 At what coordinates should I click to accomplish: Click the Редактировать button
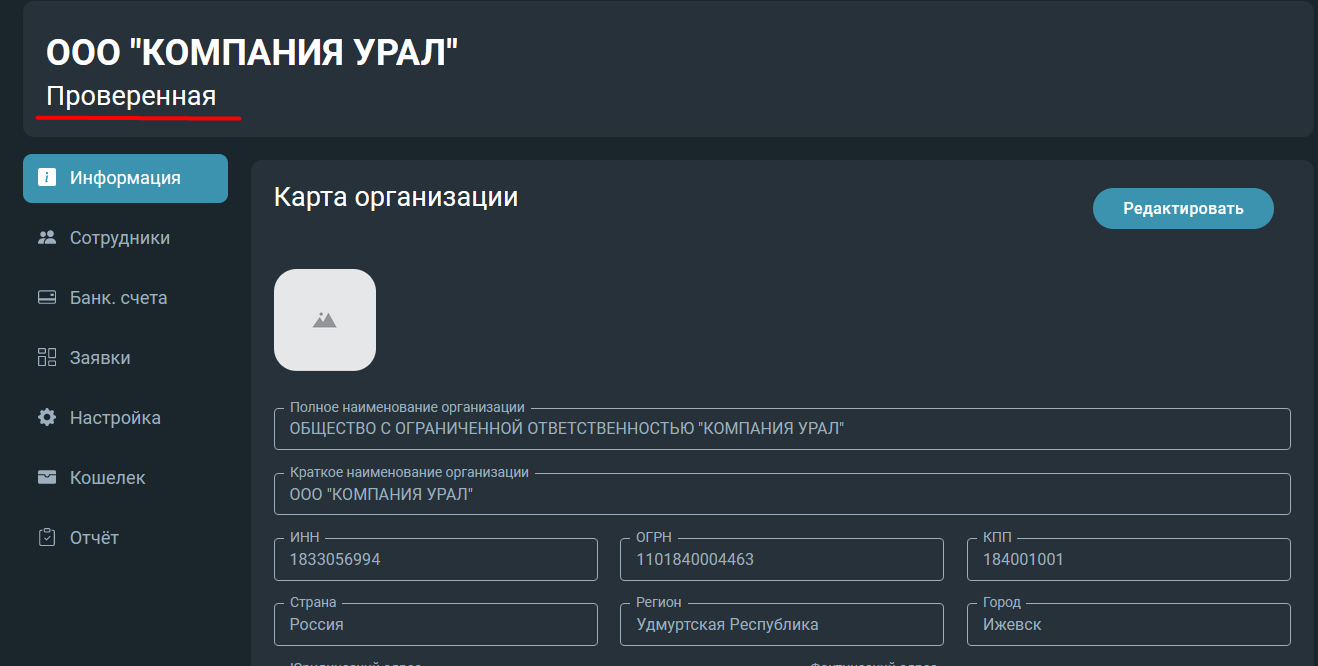pyautogui.click(x=1183, y=208)
